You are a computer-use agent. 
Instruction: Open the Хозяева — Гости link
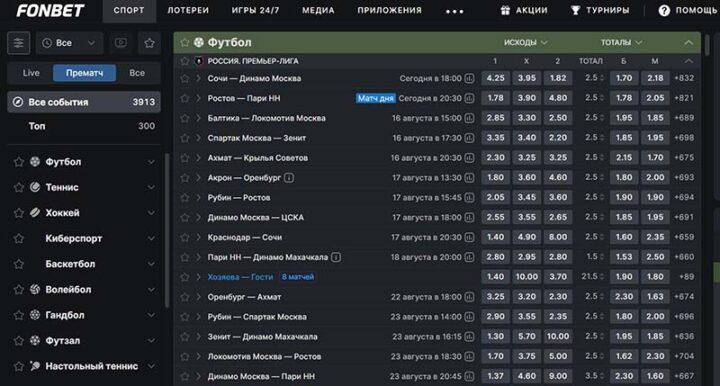(x=240, y=277)
